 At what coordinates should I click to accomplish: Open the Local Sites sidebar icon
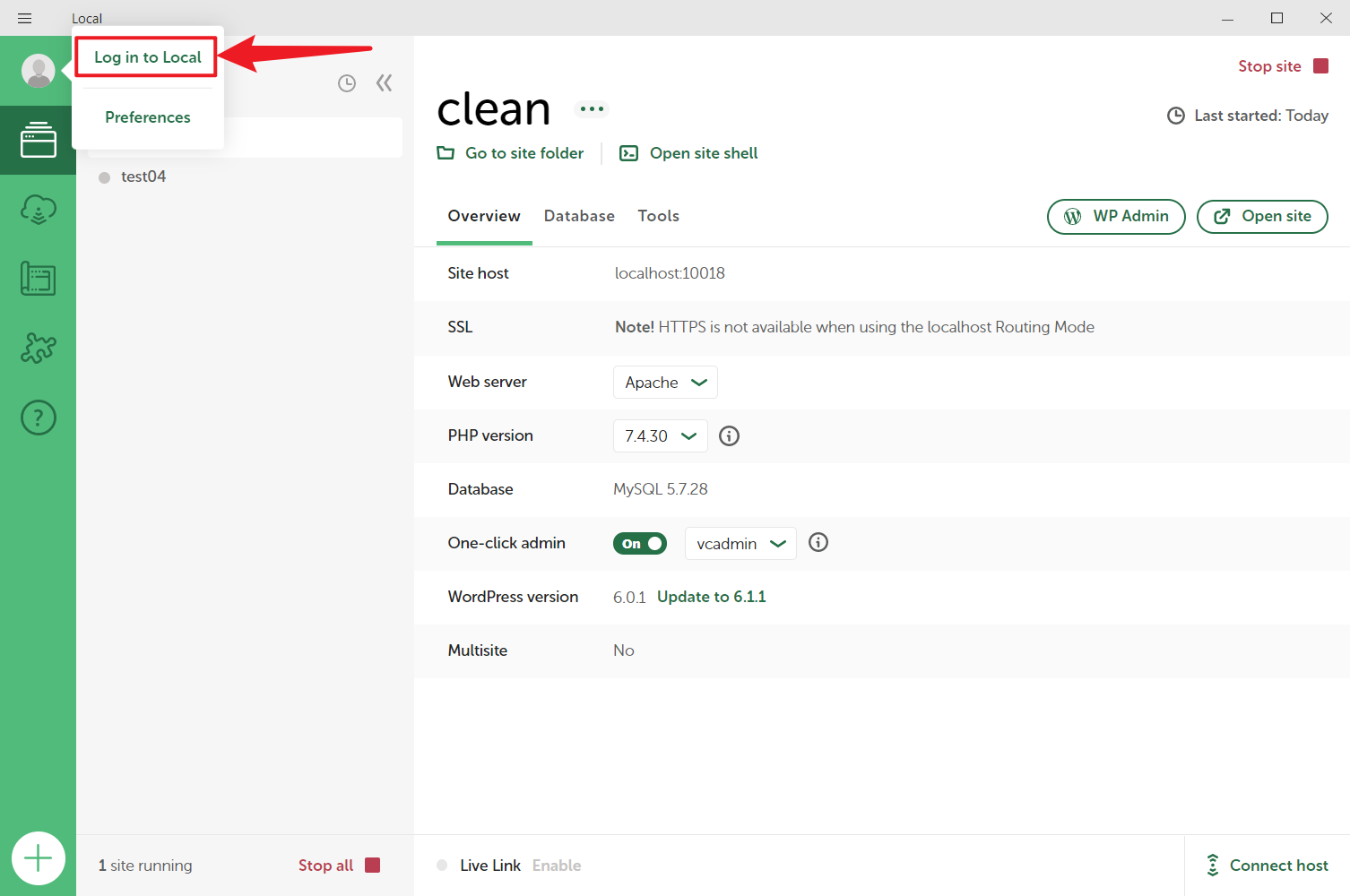point(39,140)
